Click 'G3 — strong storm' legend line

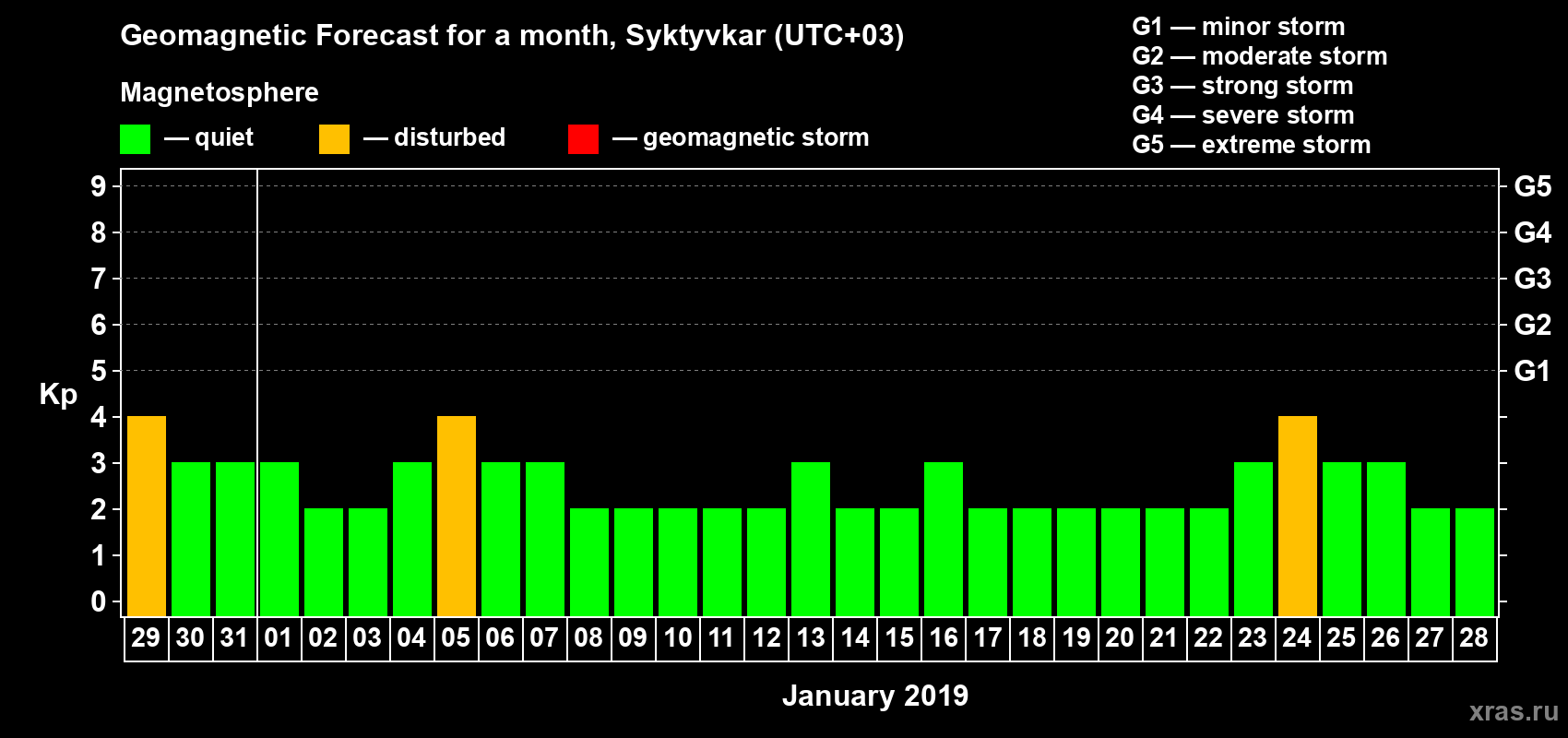tap(1242, 86)
